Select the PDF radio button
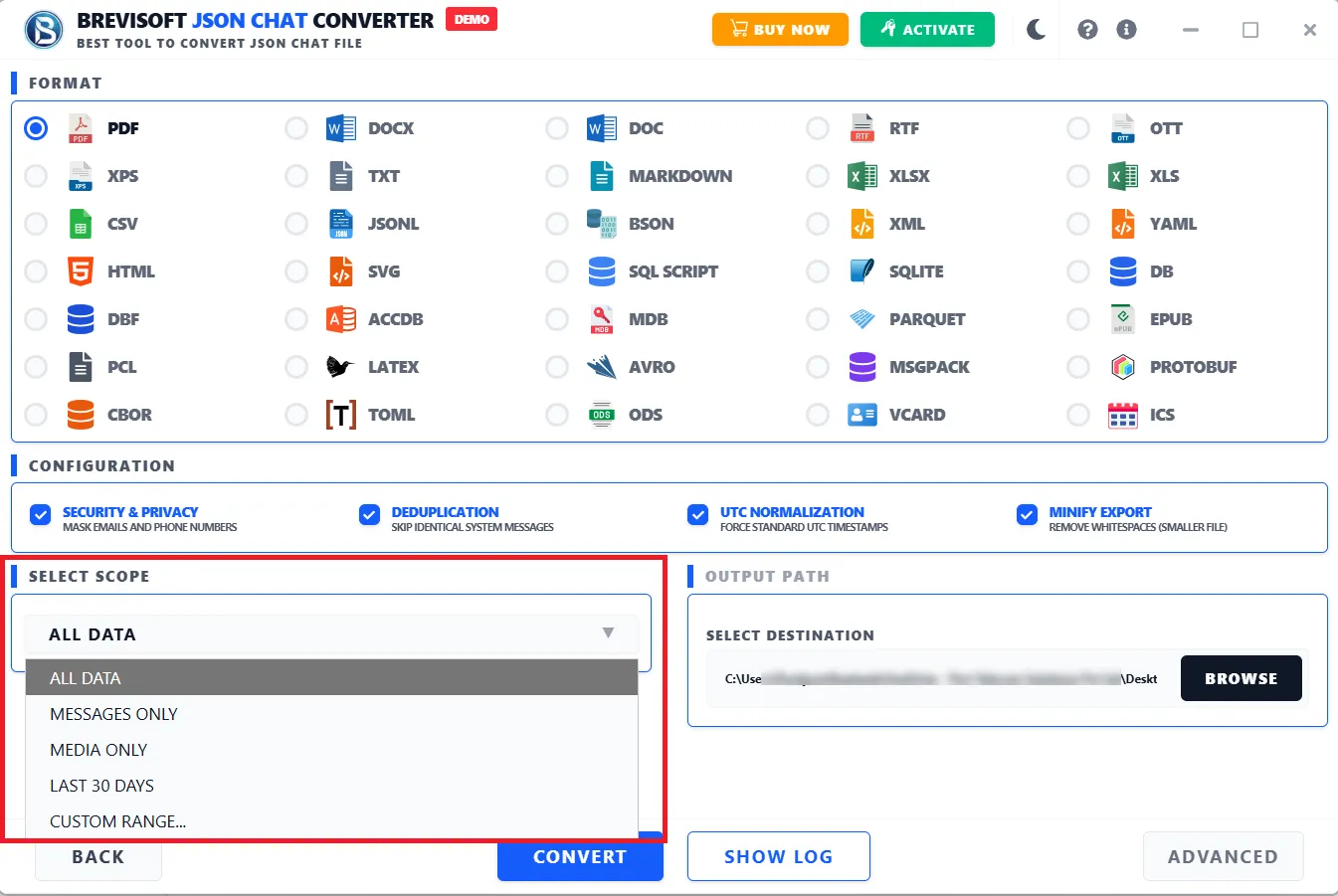 coord(36,128)
